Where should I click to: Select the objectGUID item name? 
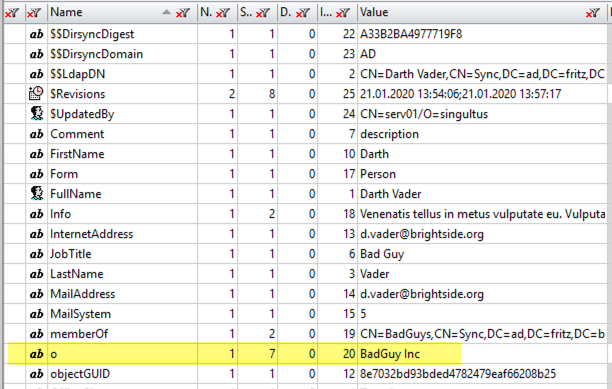point(80,374)
